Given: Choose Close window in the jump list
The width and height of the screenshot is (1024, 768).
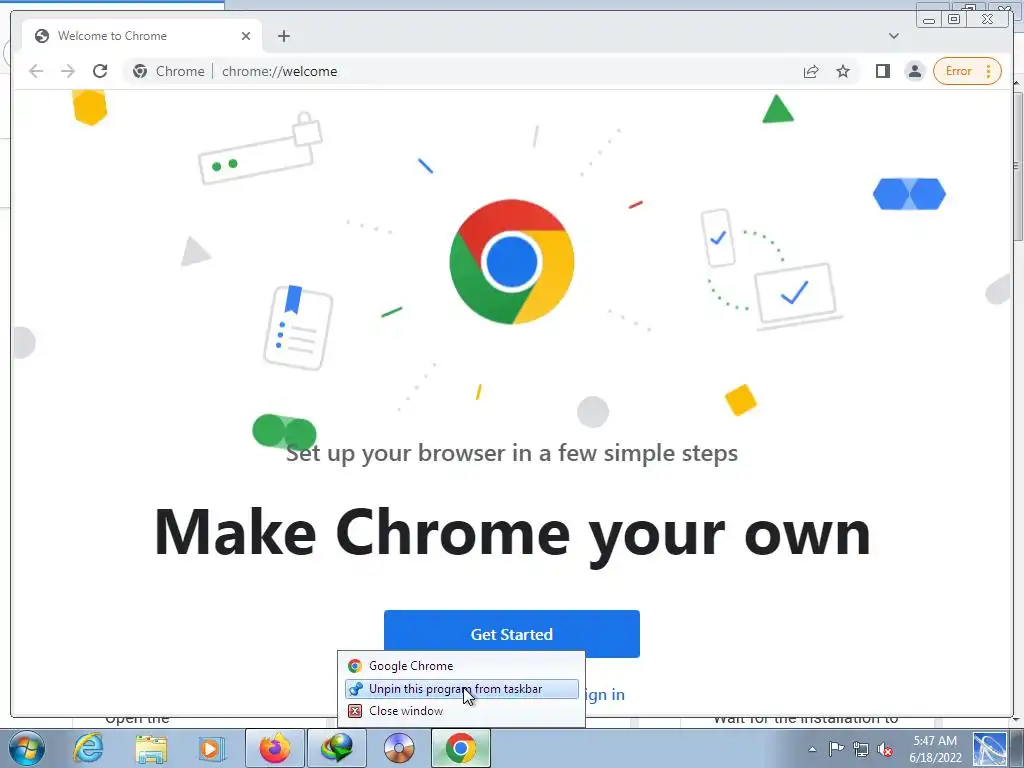Looking at the screenshot, I should (x=461, y=711).
